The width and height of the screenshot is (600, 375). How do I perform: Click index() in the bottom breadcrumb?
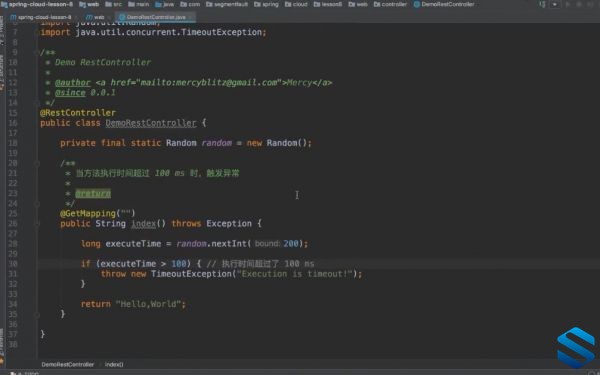coord(114,364)
